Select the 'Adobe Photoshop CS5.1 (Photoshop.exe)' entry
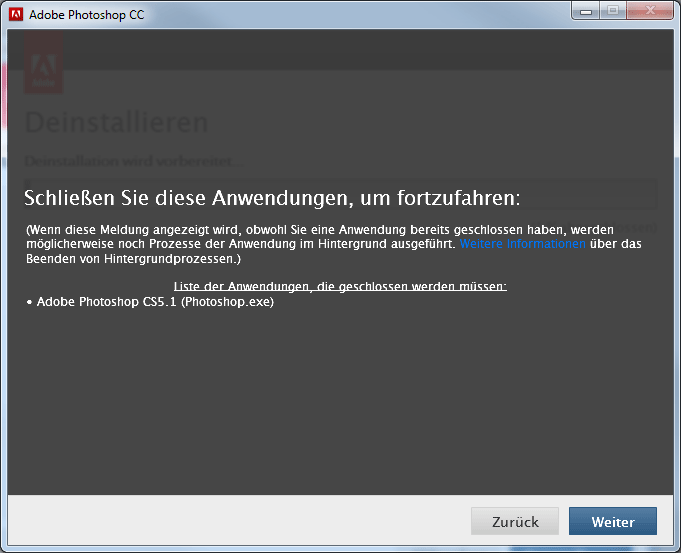The height and width of the screenshot is (553, 681). 150,302
